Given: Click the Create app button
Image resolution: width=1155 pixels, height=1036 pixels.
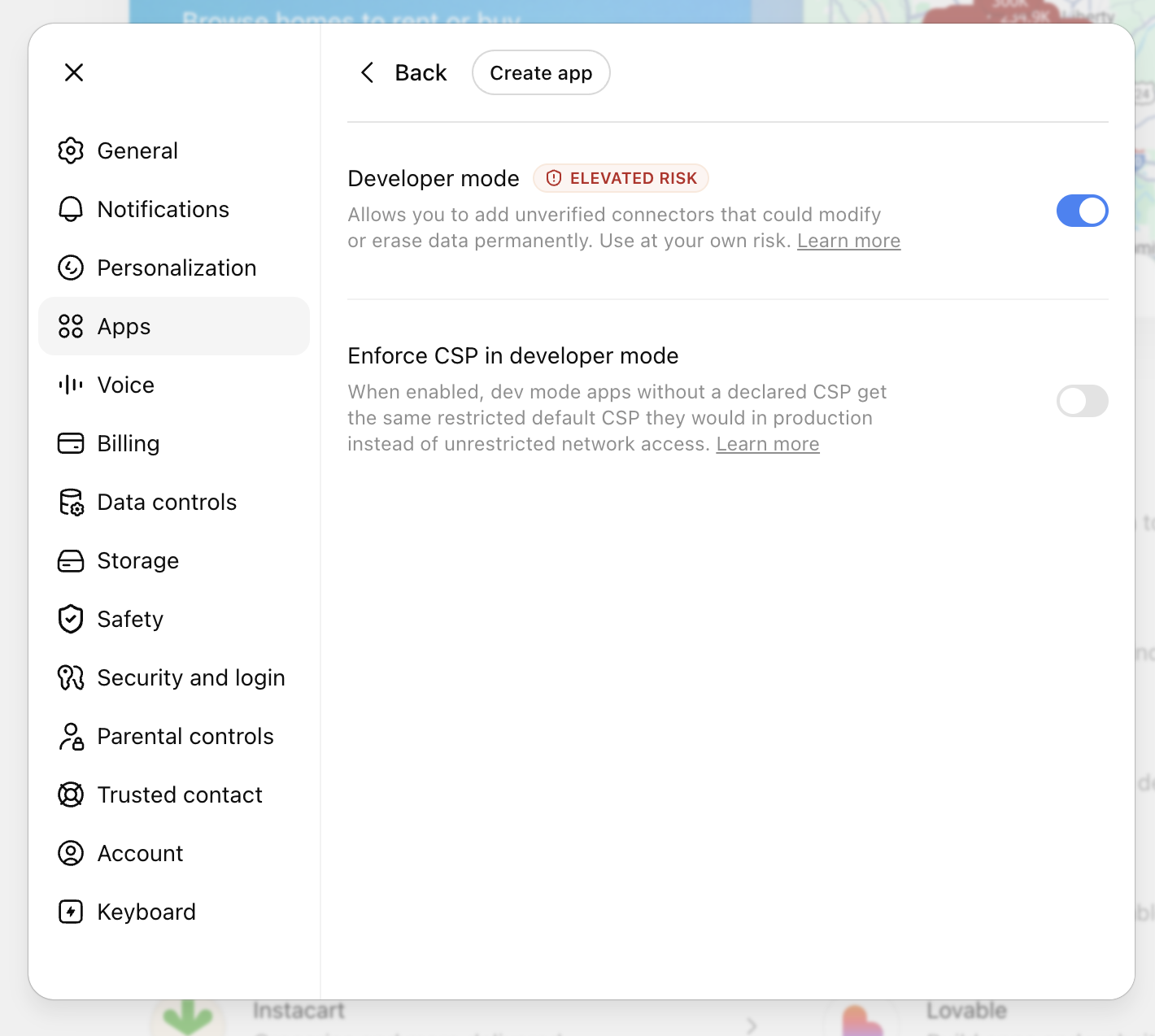Looking at the screenshot, I should click(541, 72).
